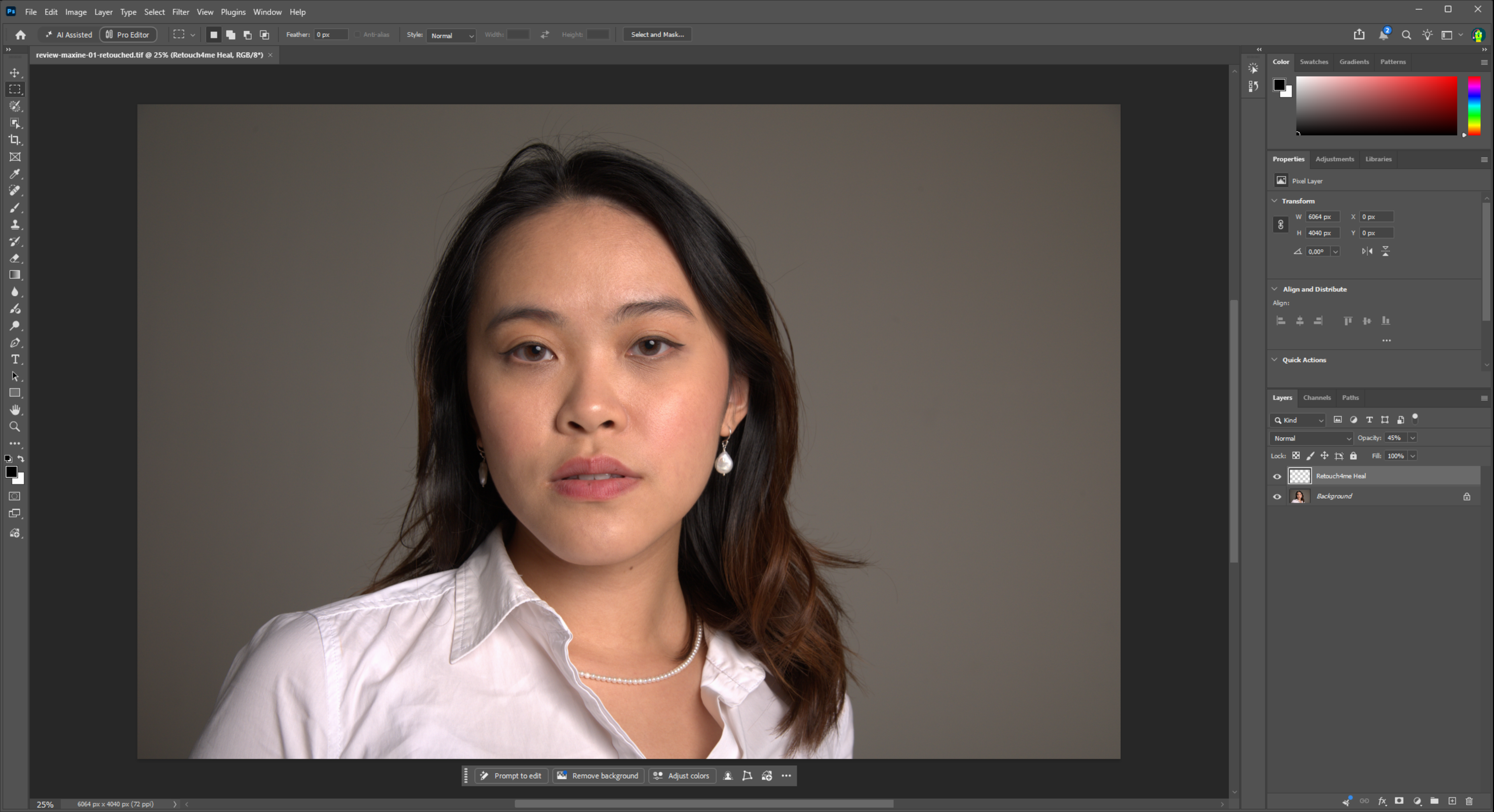Select the Clone Stamp tool
The width and height of the screenshot is (1494, 812).
point(15,224)
